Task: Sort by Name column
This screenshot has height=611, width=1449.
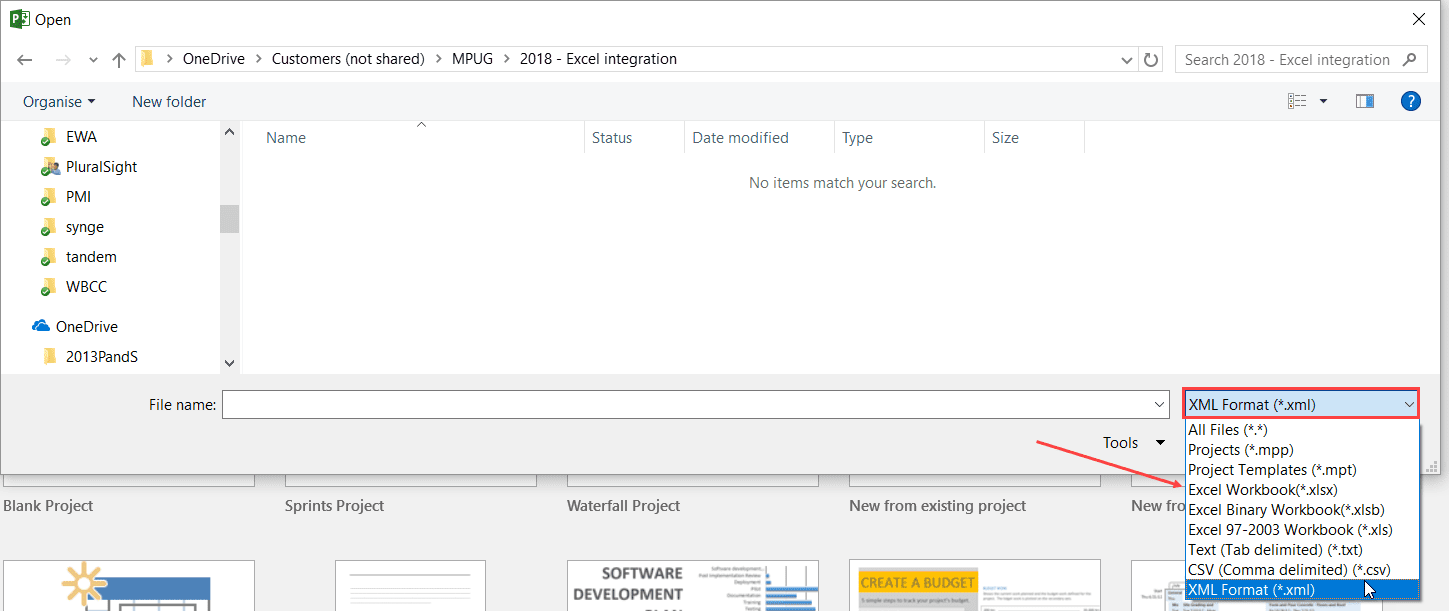Action: point(286,138)
